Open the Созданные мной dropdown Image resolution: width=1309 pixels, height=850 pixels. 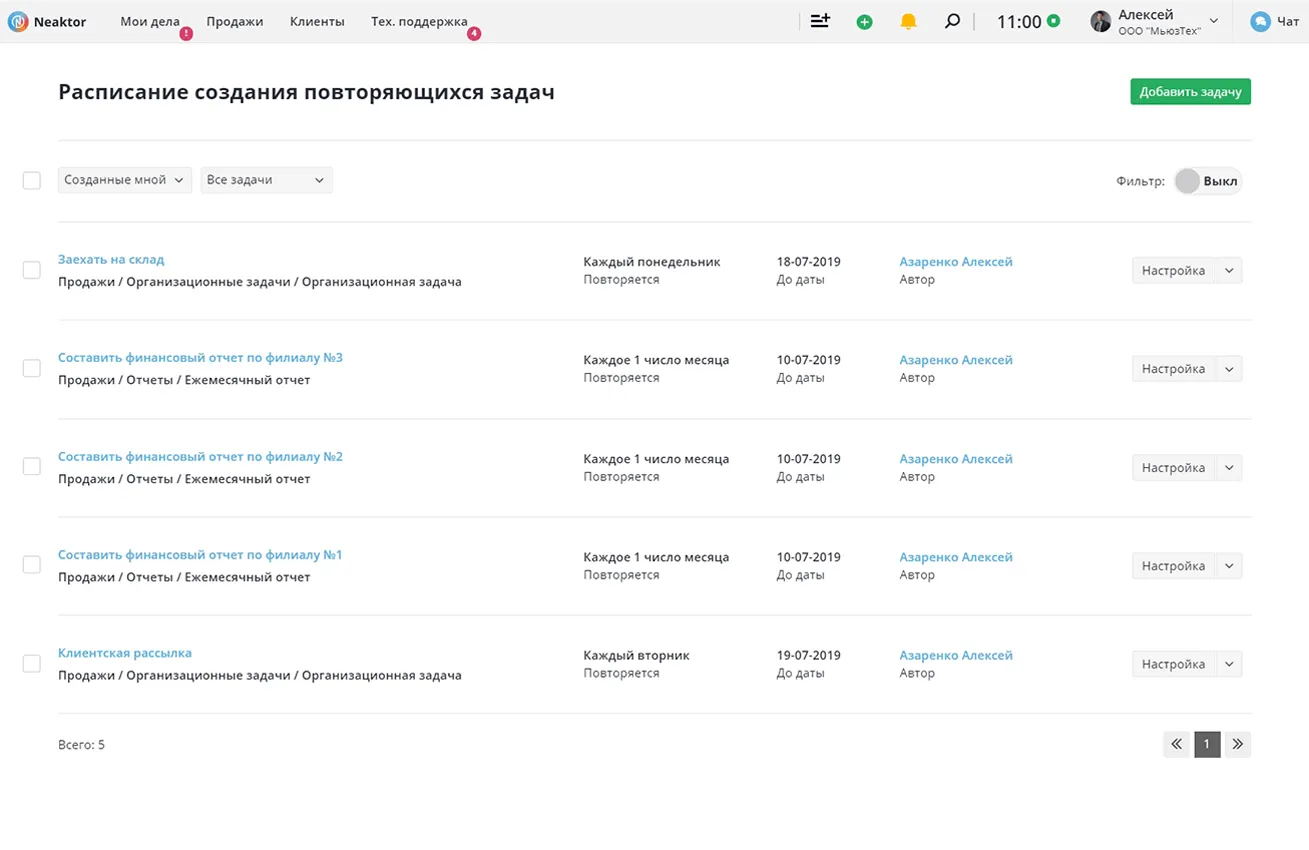click(124, 180)
